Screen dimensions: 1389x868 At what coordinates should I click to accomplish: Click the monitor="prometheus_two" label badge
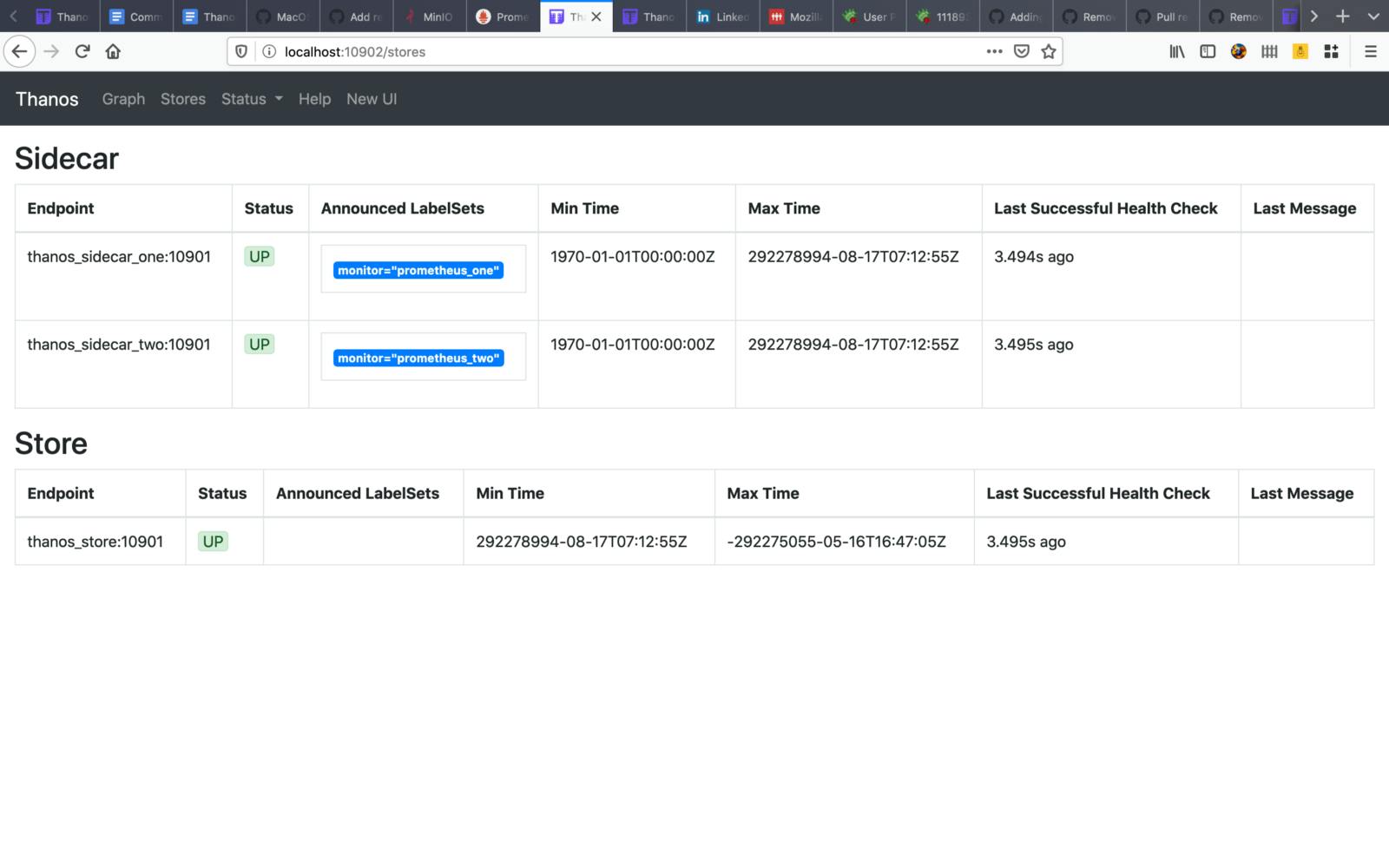coord(418,358)
